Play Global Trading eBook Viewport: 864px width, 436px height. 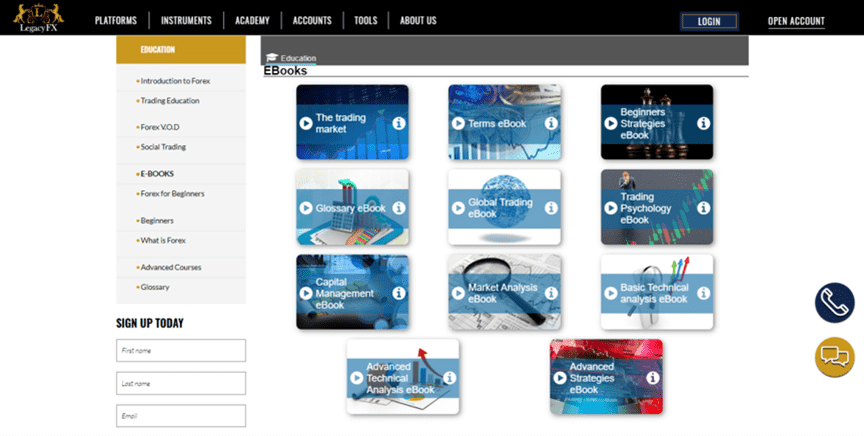[458, 208]
